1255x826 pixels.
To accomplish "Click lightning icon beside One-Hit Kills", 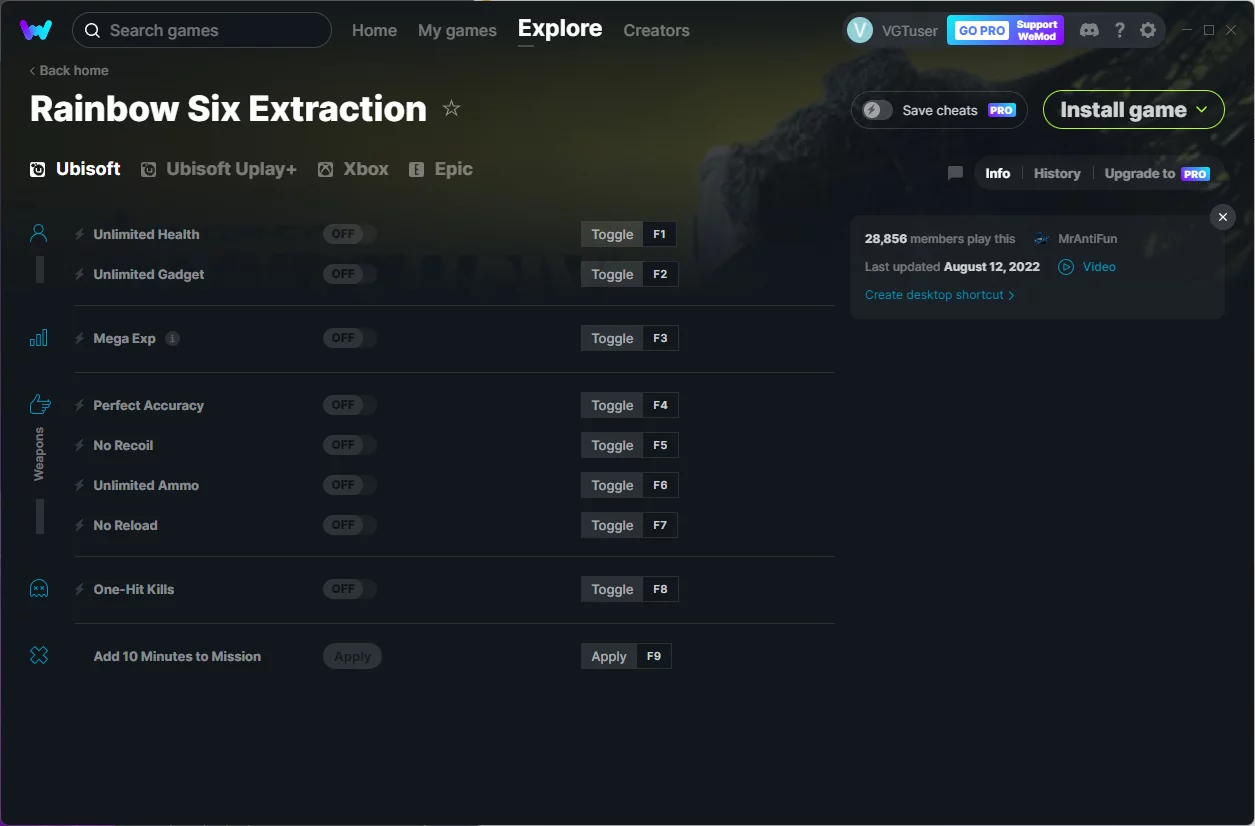I will click(80, 589).
